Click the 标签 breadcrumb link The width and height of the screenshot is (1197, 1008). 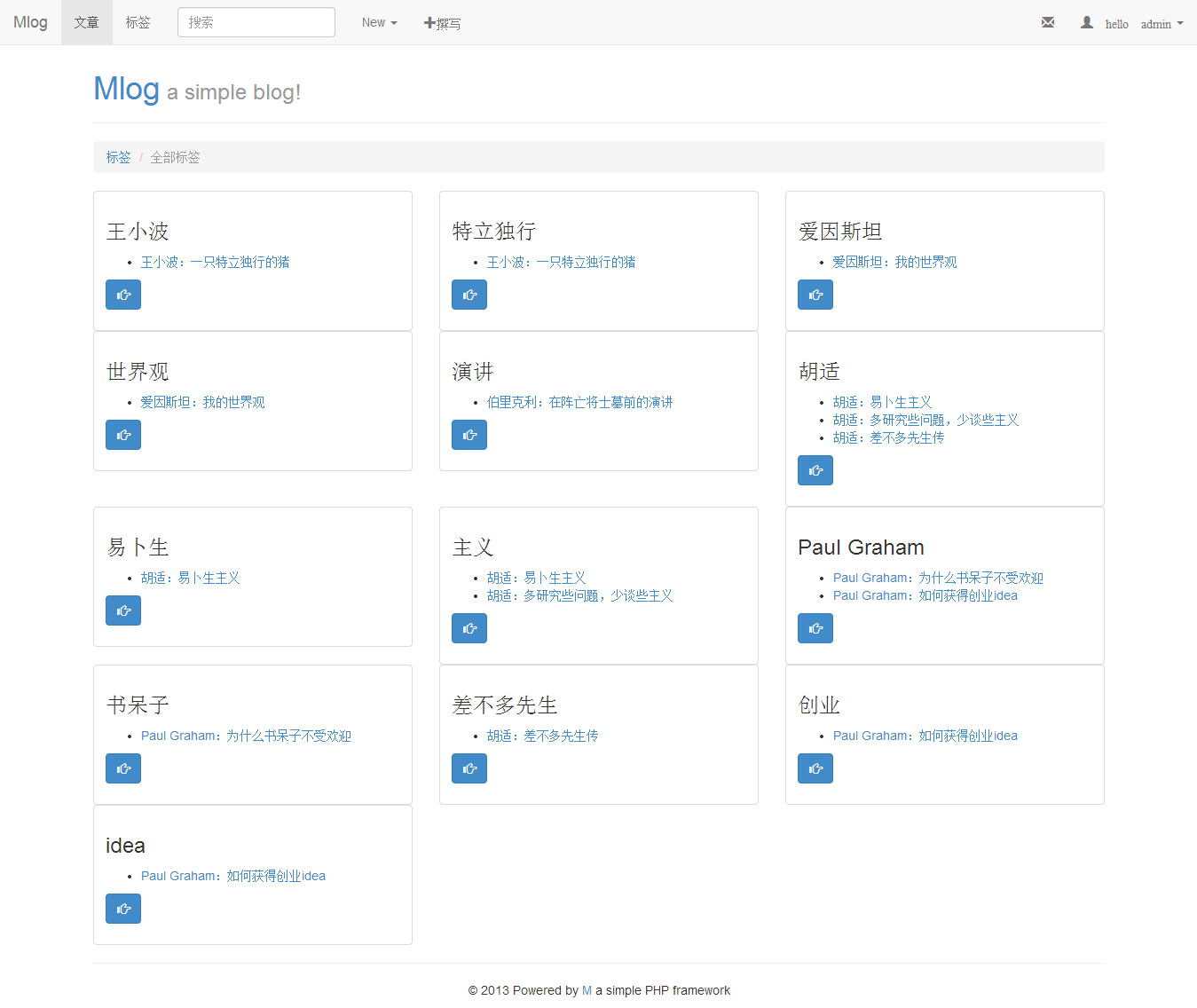pos(118,157)
